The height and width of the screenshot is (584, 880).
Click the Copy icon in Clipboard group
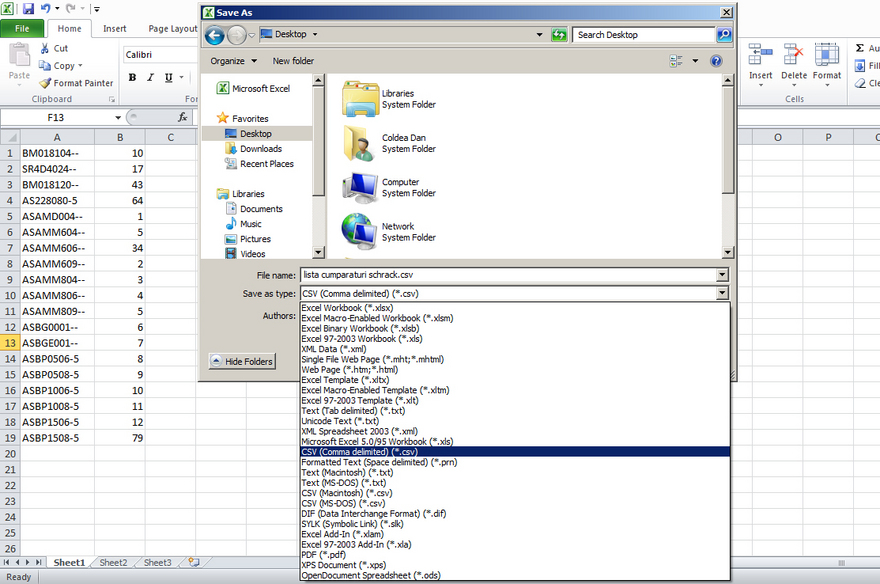[x=44, y=66]
